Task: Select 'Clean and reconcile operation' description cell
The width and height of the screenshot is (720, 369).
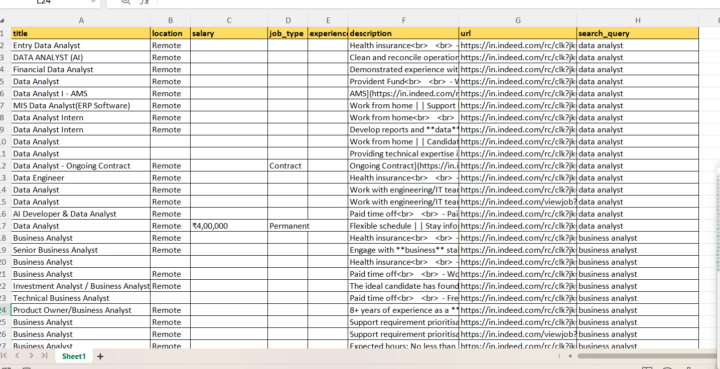Action: point(404,57)
